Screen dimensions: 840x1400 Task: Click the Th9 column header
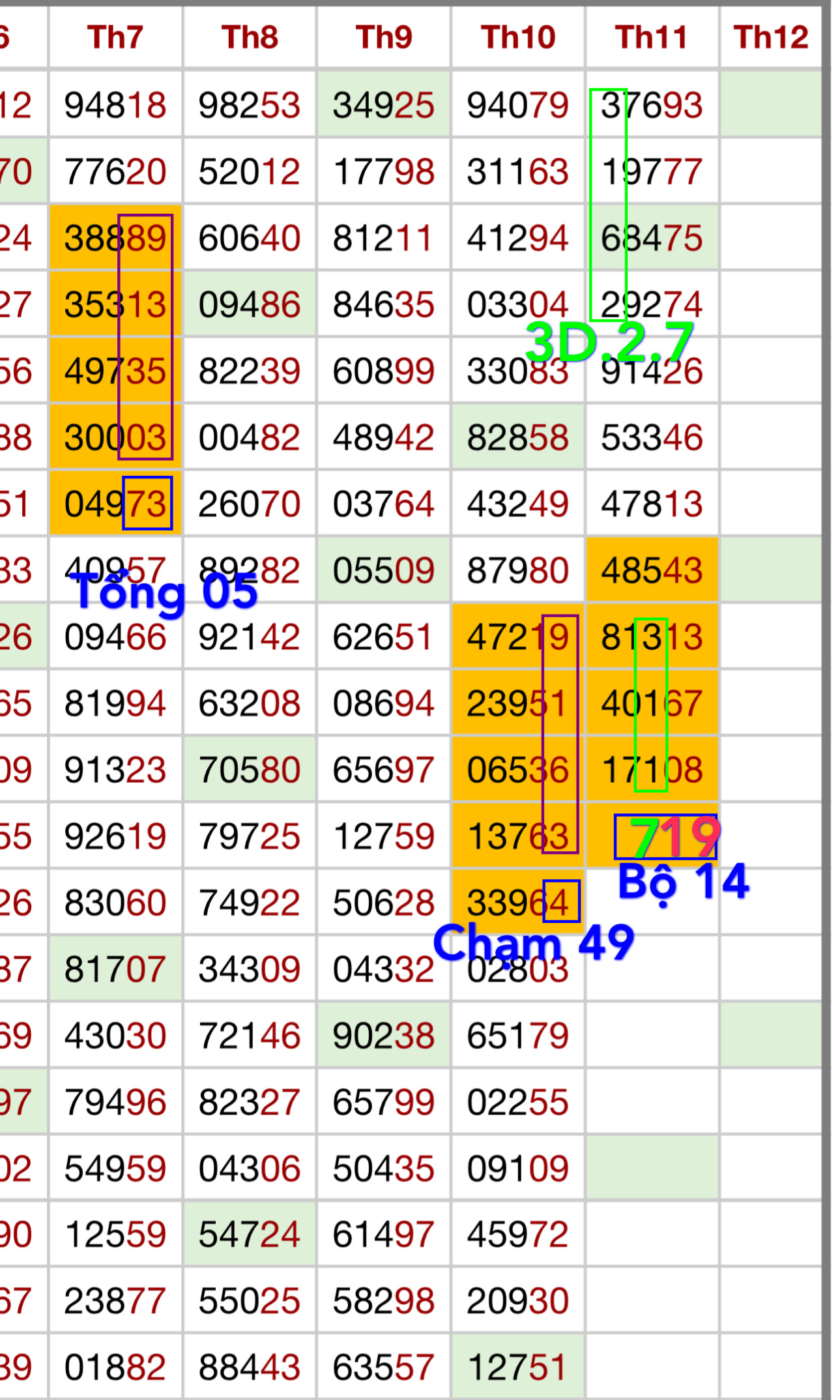(x=384, y=37)
